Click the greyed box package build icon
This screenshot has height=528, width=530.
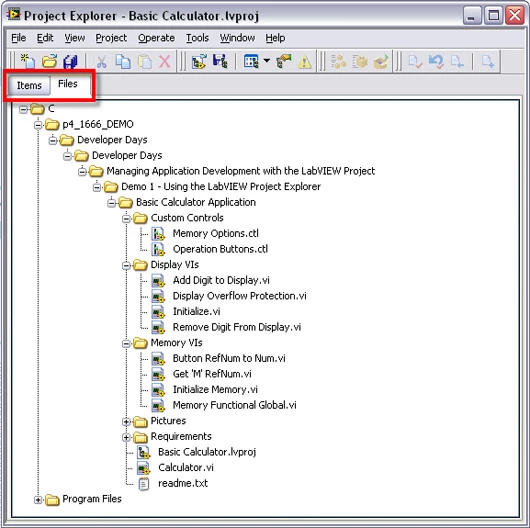pyautogui.click(x=360, y=62)
